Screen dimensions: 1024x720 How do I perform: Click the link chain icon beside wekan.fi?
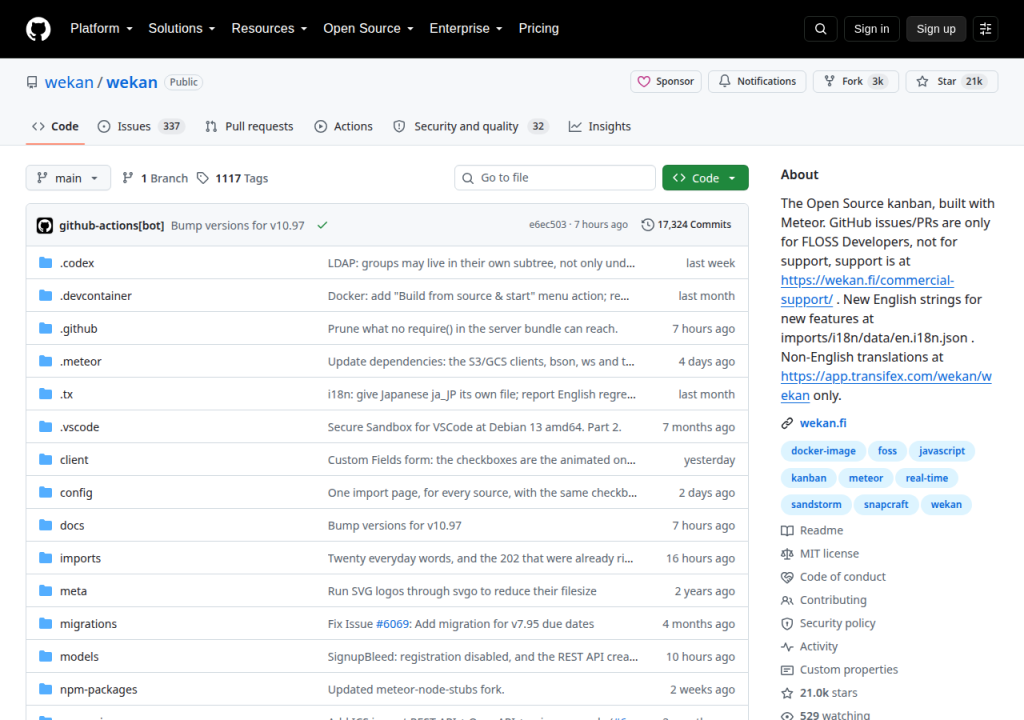click(787, 423)
